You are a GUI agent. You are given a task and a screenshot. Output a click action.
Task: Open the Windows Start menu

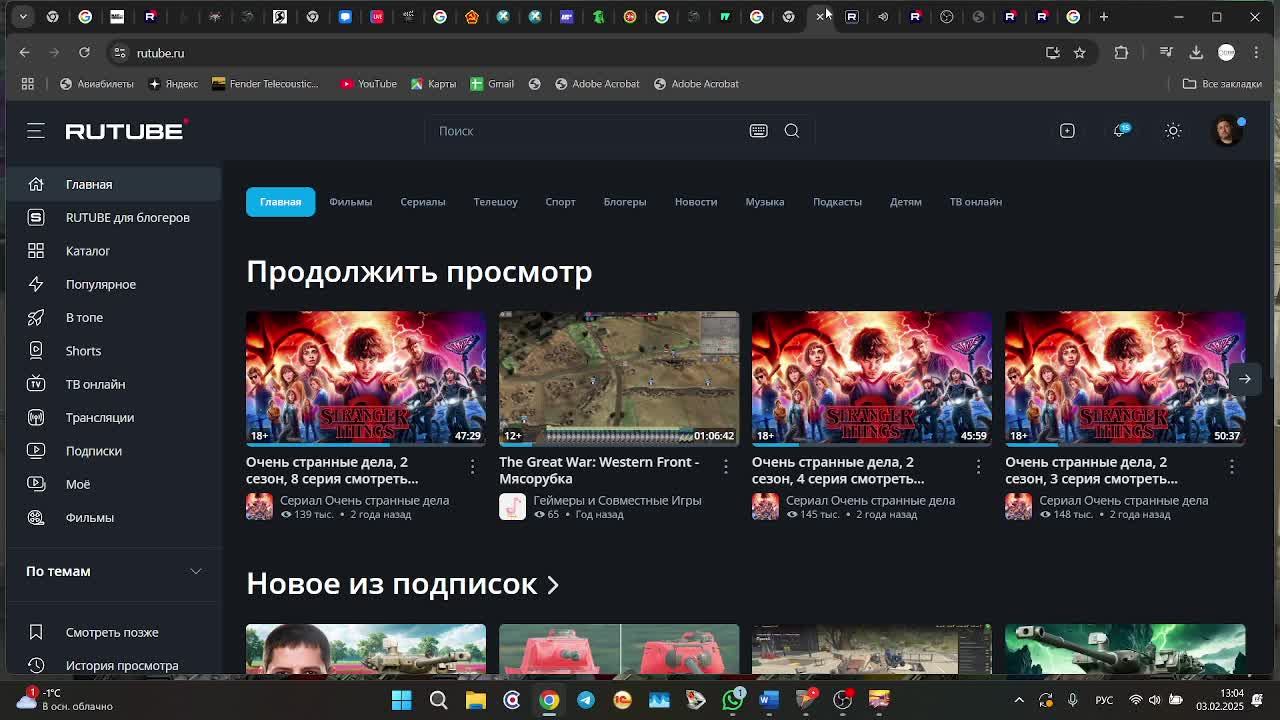point(402,700)
